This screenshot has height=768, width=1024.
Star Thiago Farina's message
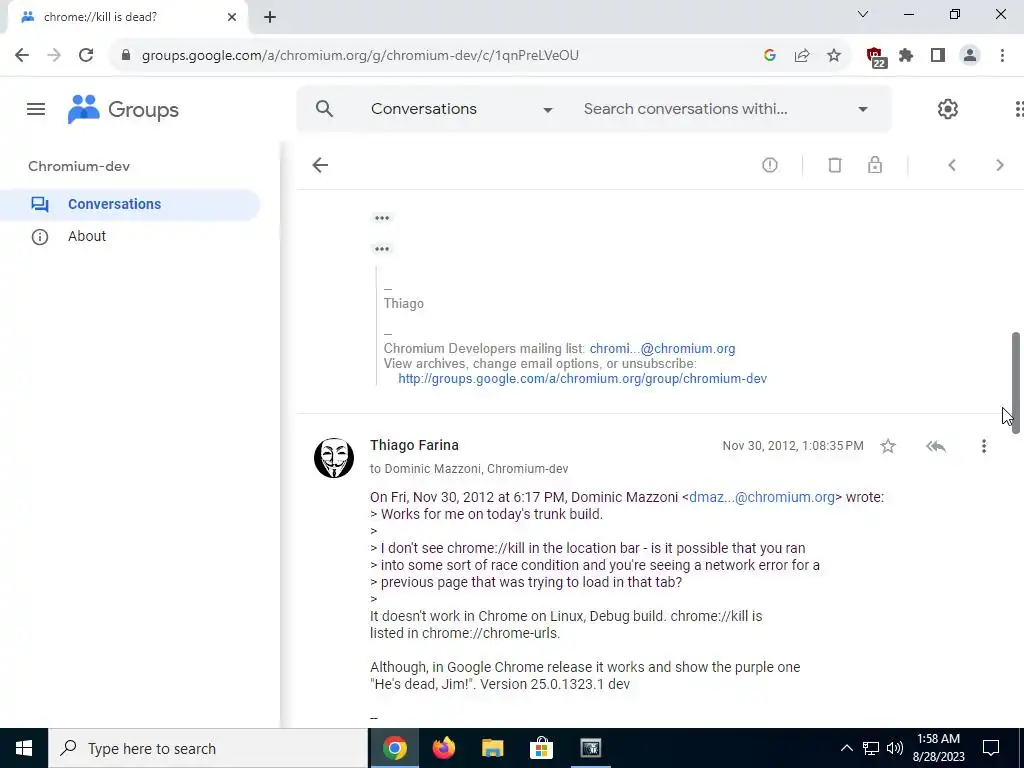[x=888, y=446]
